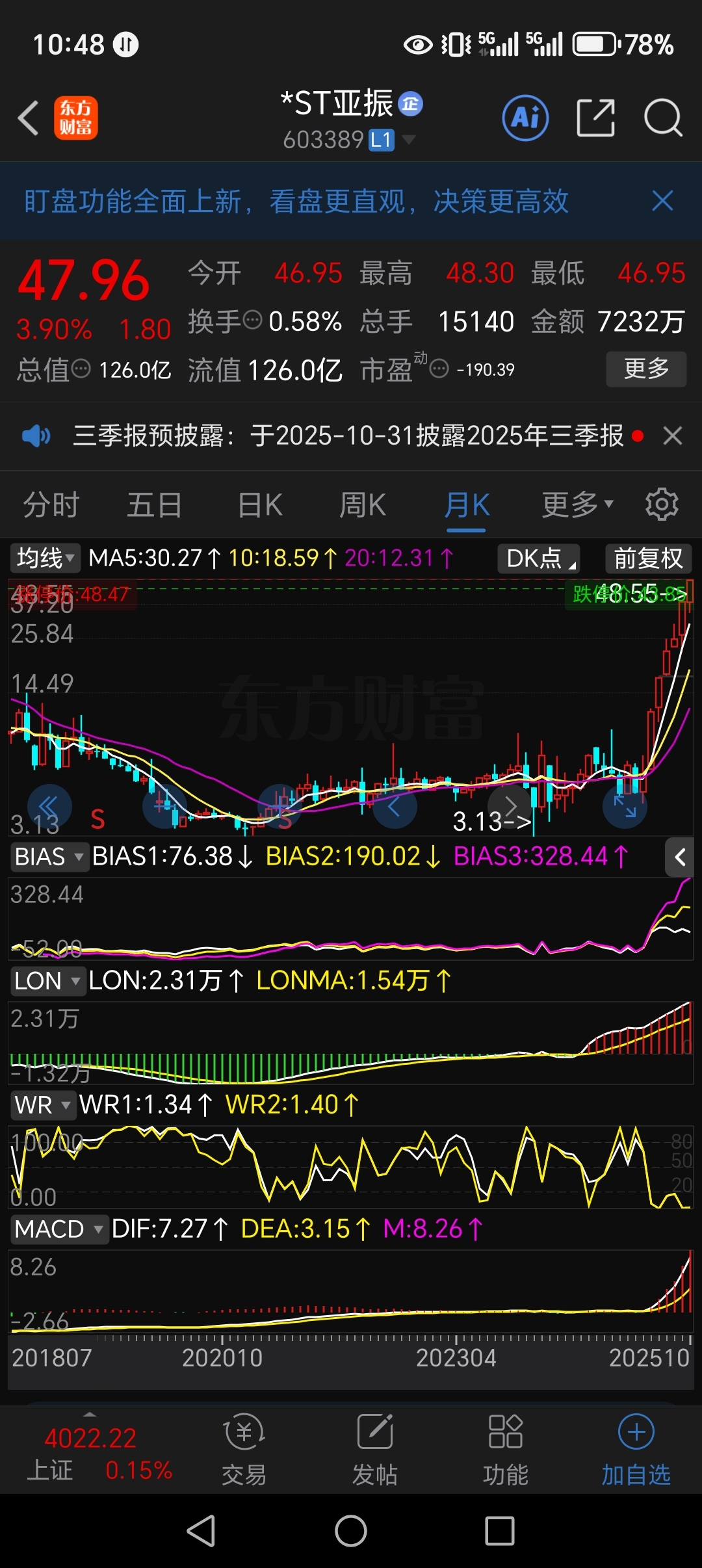Tap the latest price 47.96

click(x=84, y=280)
